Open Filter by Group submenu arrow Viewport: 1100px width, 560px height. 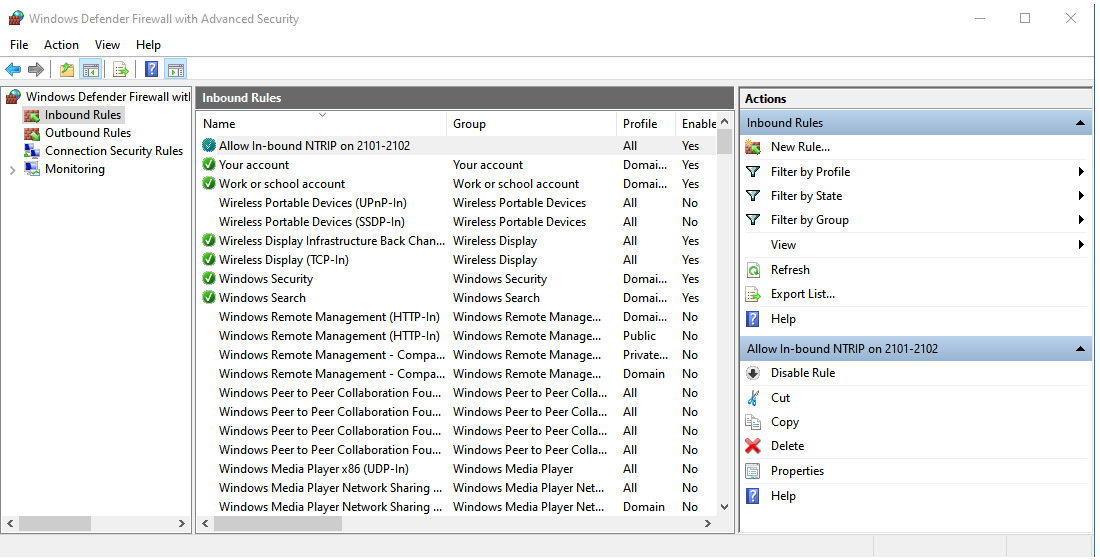pos(1080,220)
